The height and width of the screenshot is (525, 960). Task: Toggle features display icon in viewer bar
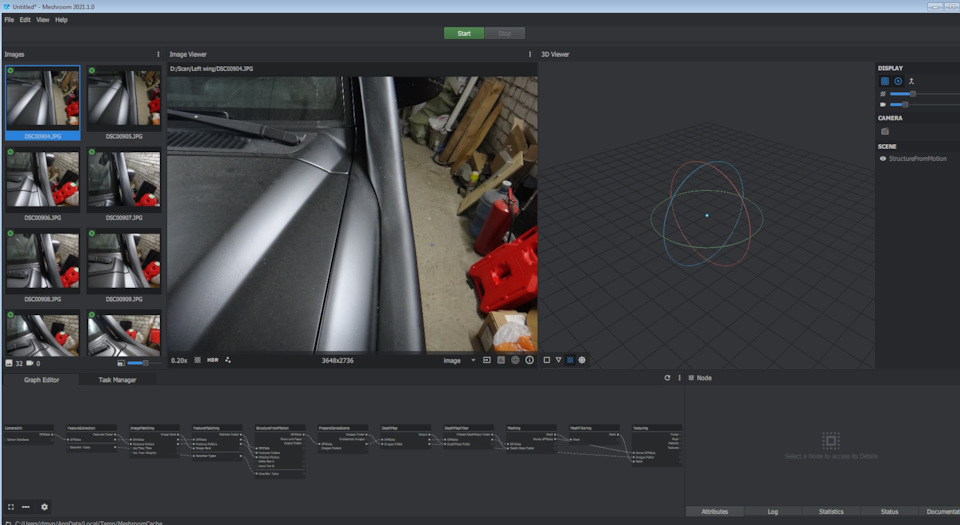point(228,360)
